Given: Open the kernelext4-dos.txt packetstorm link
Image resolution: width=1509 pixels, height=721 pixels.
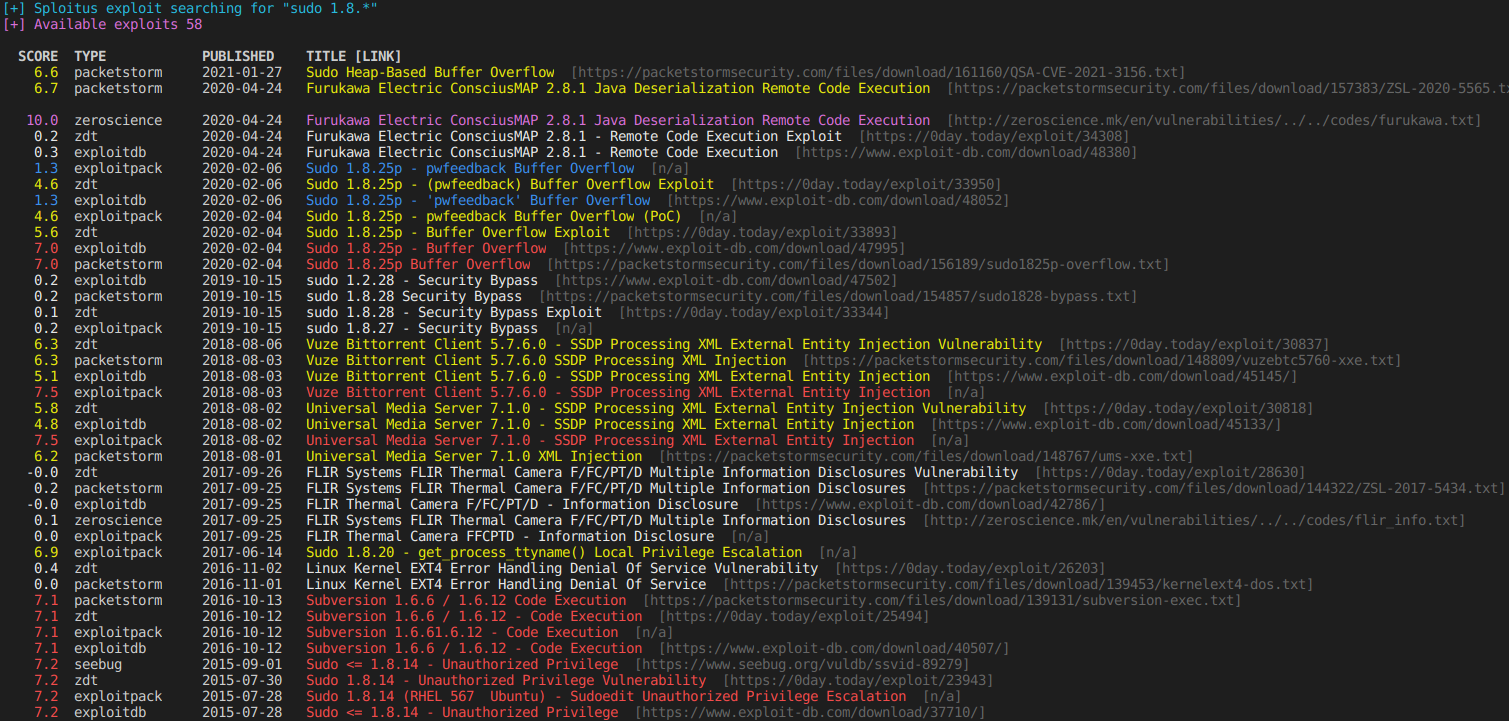Looking at the screenshot, I should pyautogui.click(x=1018, y=584).
